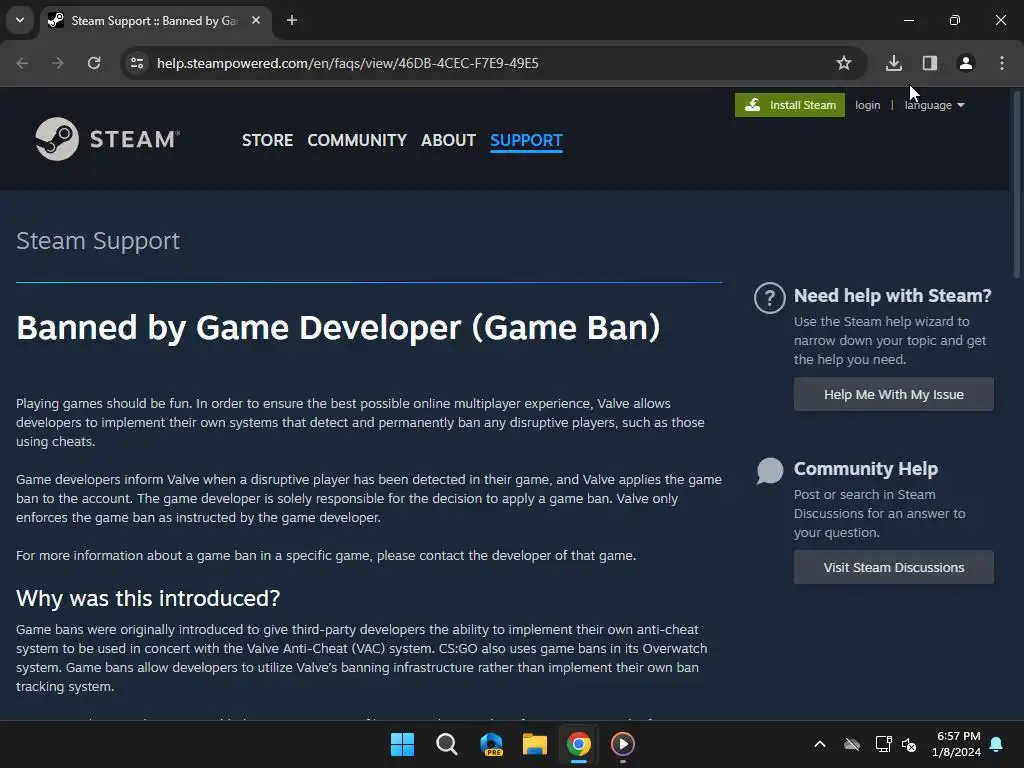Screen dimensions: 1024x768
Task: Open the Chrome profile icon
Action: (x=966, y=63)
